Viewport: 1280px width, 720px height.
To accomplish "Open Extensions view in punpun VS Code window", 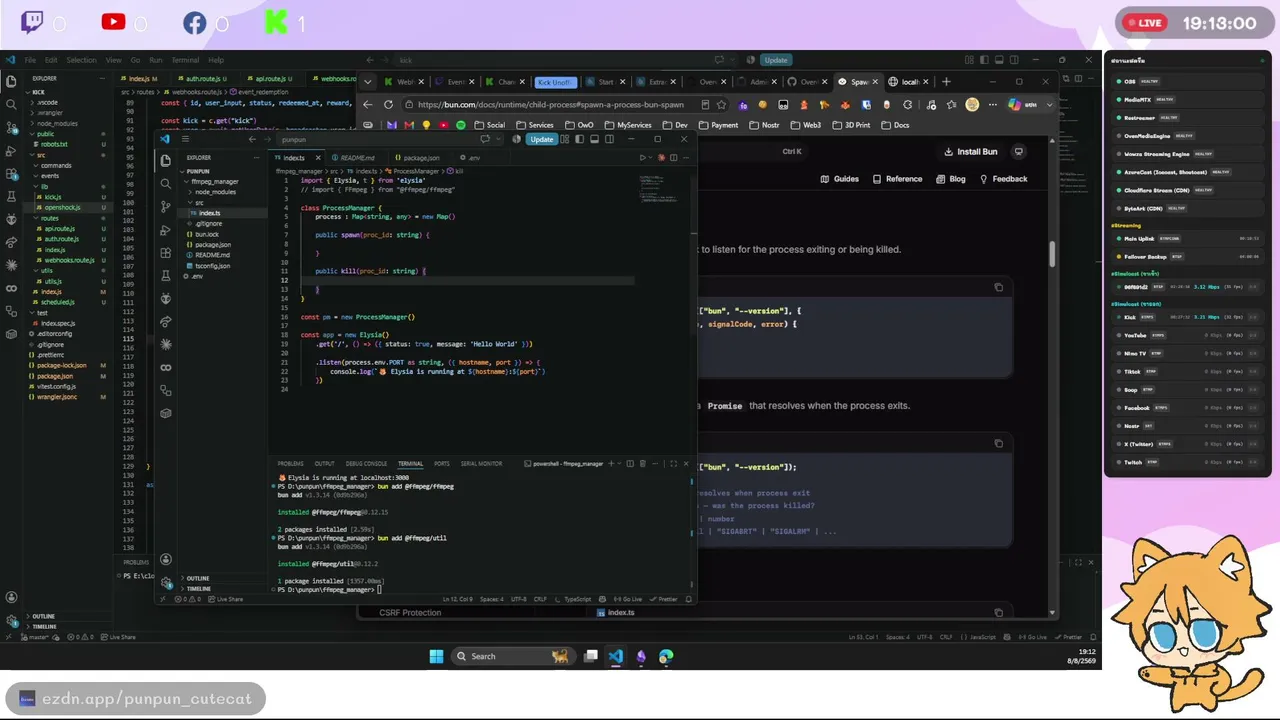I will (x=166, y=253).
